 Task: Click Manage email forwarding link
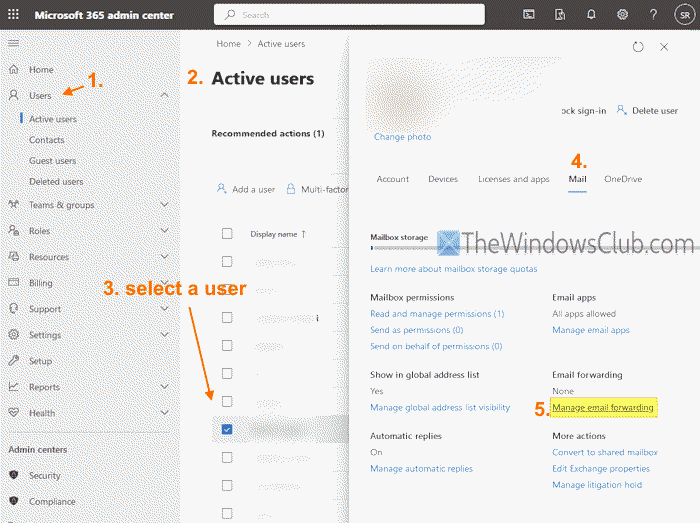pyautogui.click(x=603, y=407)
